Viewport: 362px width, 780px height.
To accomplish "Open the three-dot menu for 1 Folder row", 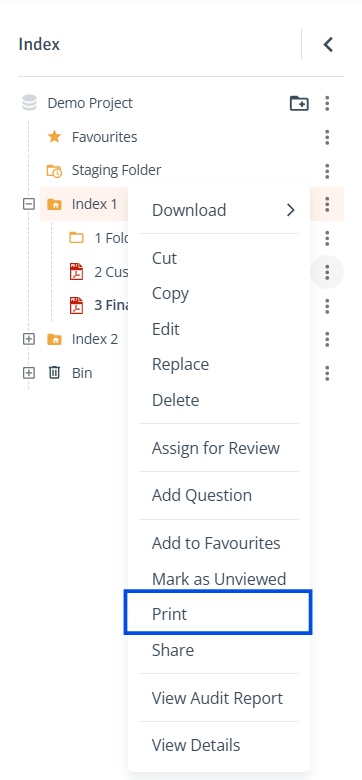I will (327, 238).
